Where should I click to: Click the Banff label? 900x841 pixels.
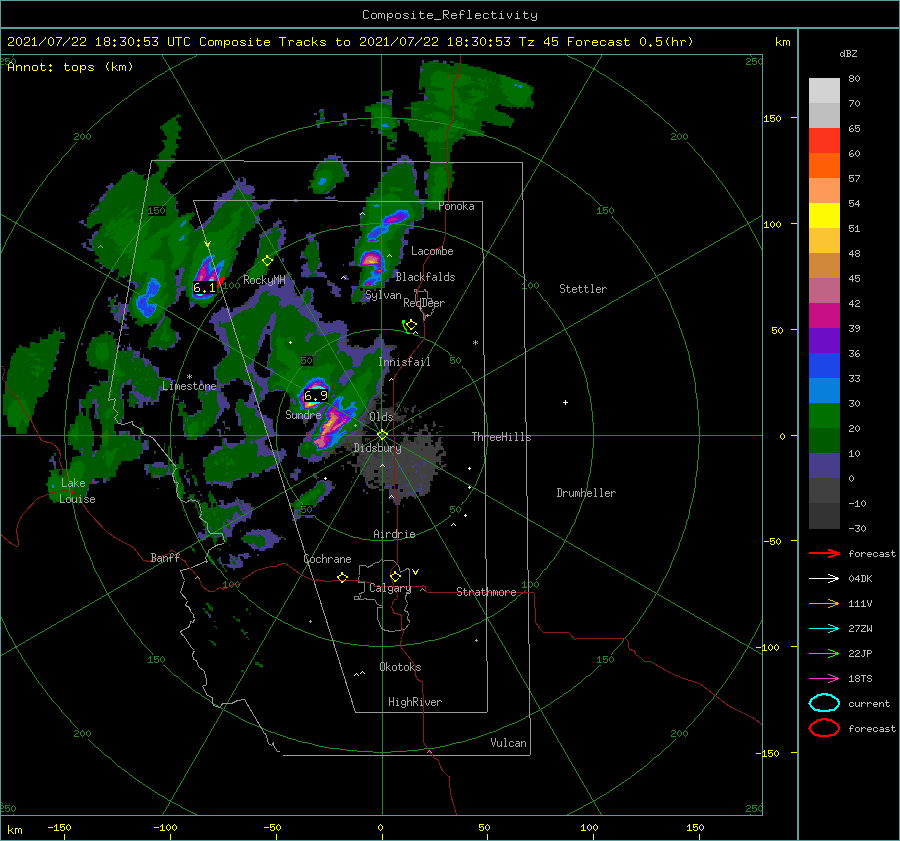(165, 557)
